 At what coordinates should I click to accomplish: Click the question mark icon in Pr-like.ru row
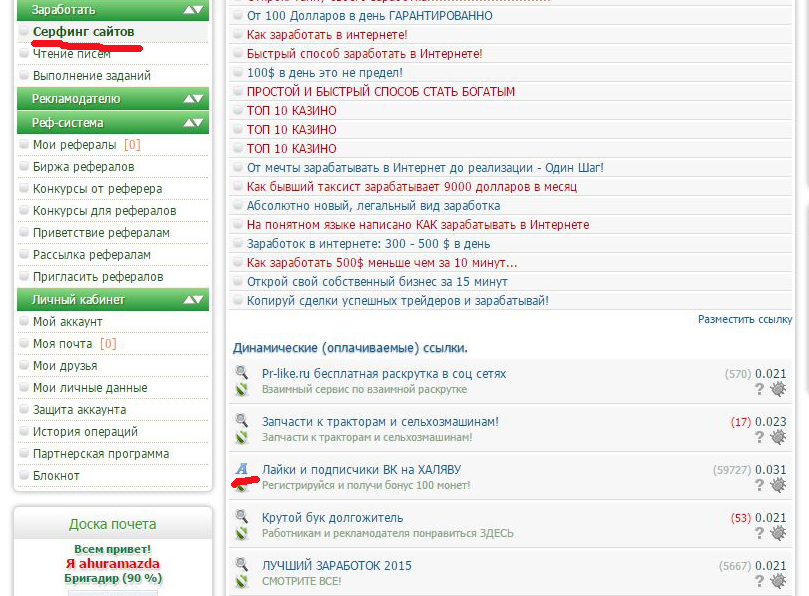tap(759, 389)
